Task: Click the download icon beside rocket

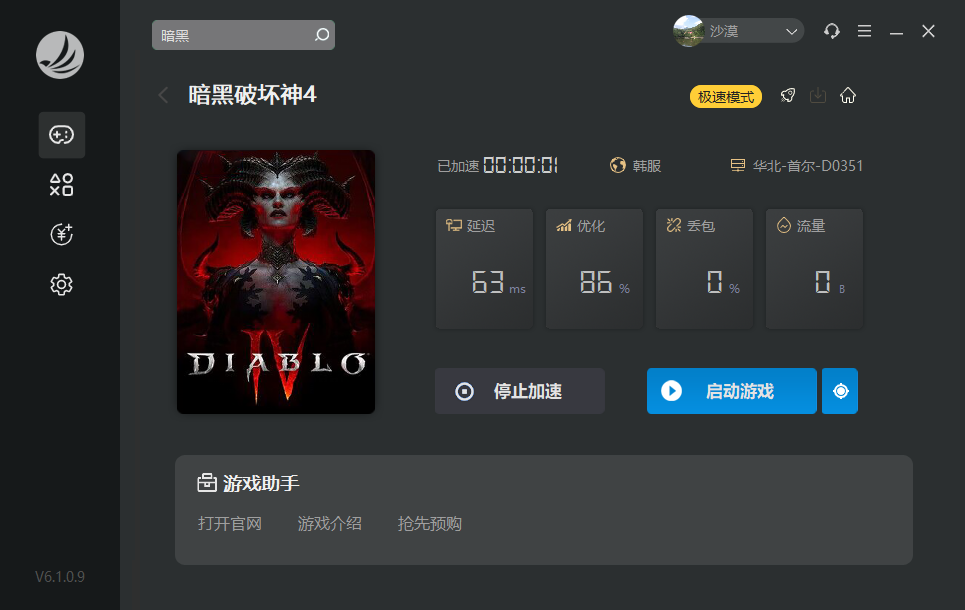Action: pyautogui.click(x=818, y=96)
